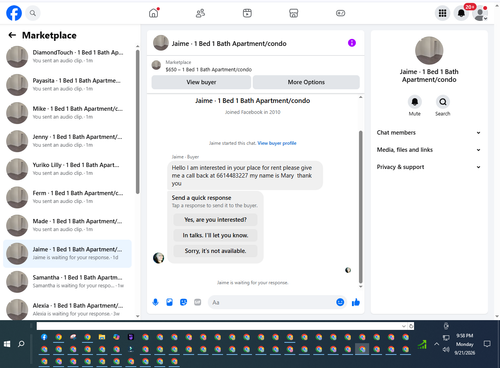The image size is (500, 368).
Task: Select the highlighted Jaime conversation row
Action: pyautogui.click(x=68, y=253)
